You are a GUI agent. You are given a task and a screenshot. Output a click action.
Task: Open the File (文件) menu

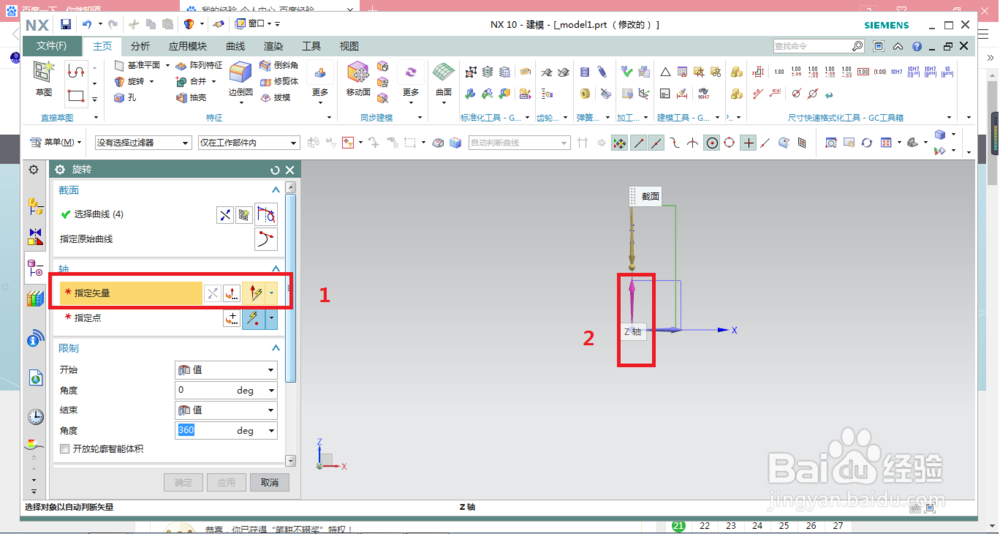click(52, 46)
